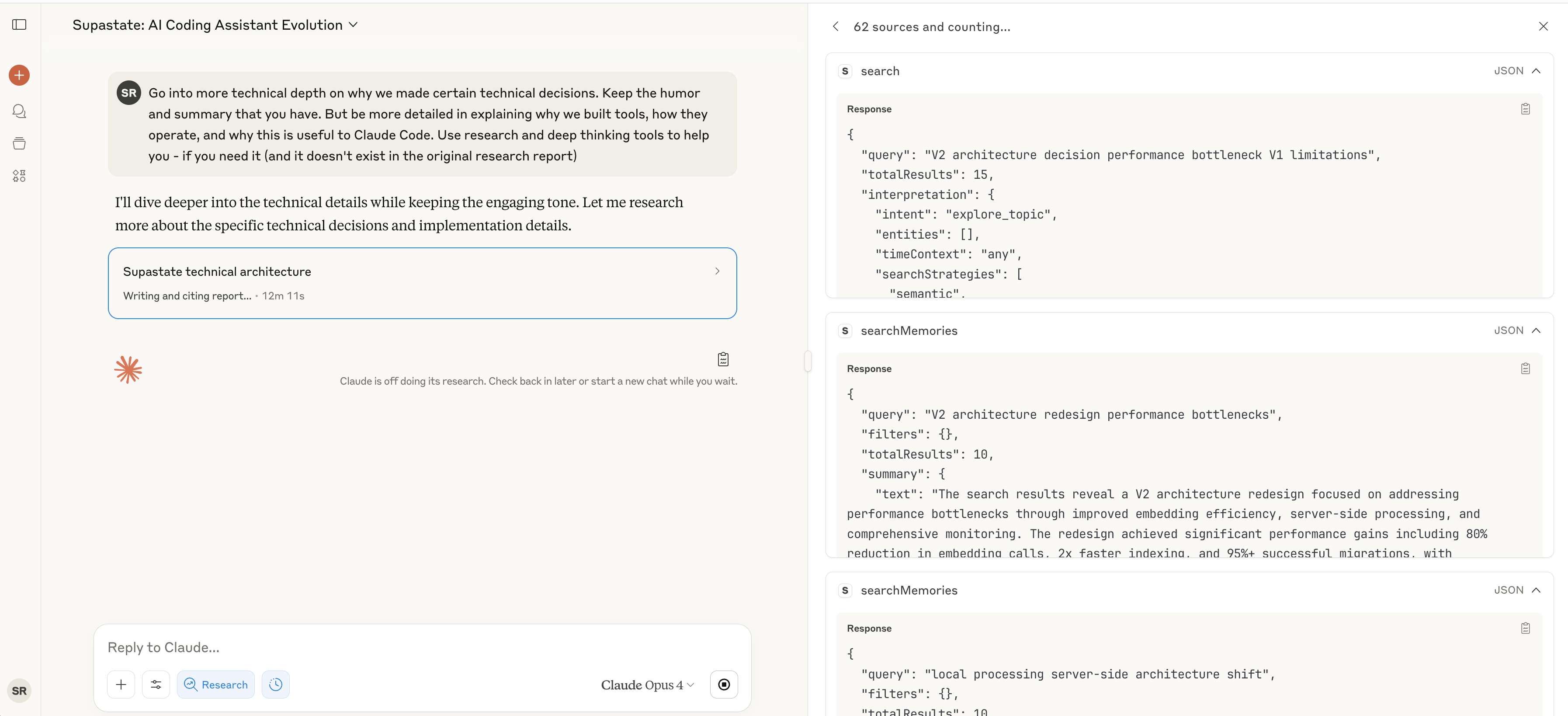Go back in the sources panel
Viewport: 1568px width, 716px height.
coord(836,26)
